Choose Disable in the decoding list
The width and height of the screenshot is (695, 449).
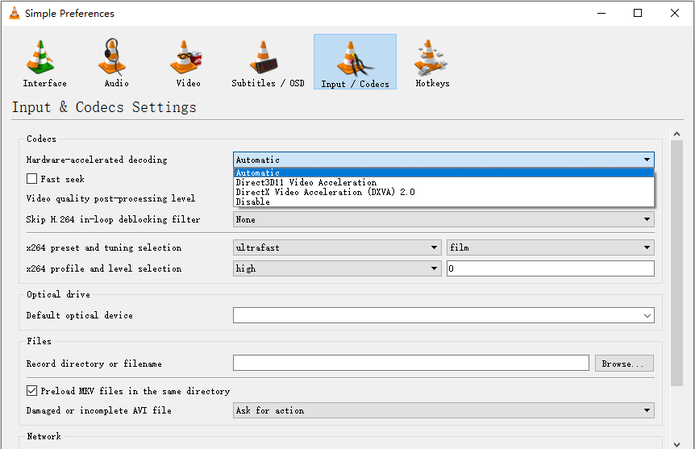point(444,202)
